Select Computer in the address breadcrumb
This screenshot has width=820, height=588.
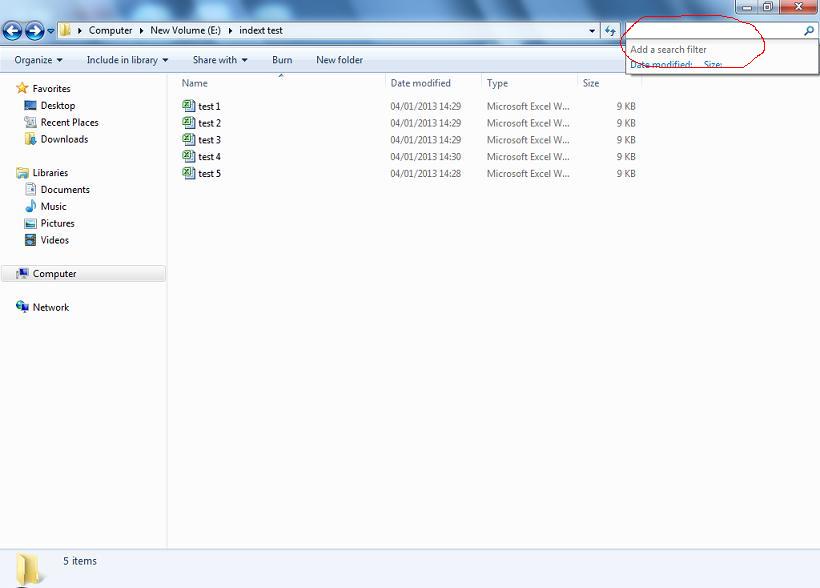click(110, 30)
